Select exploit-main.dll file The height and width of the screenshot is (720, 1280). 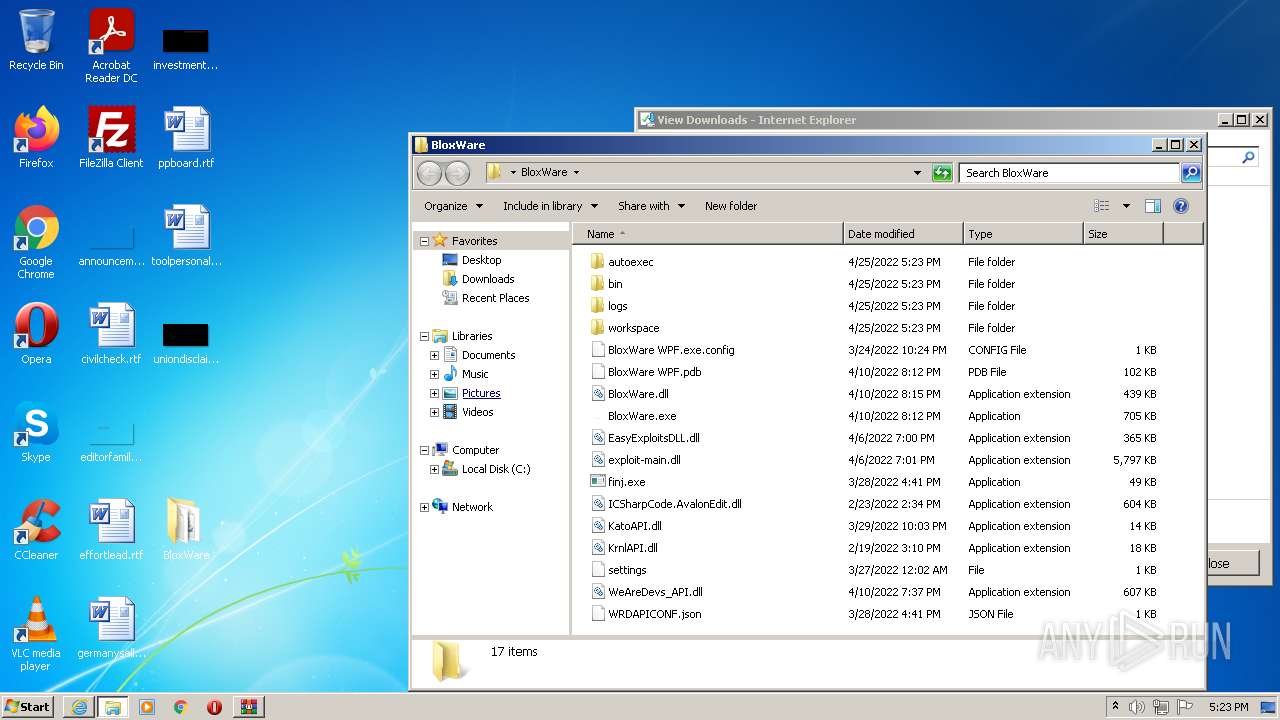click(x=644, y=460)
